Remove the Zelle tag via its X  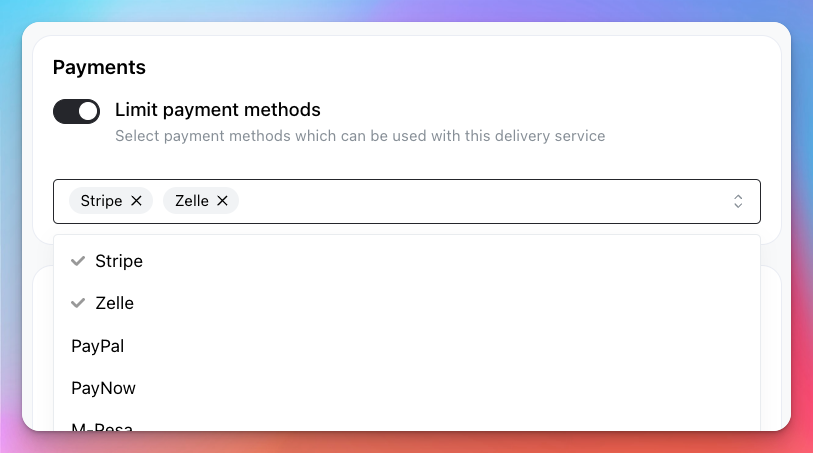point(222,201)
